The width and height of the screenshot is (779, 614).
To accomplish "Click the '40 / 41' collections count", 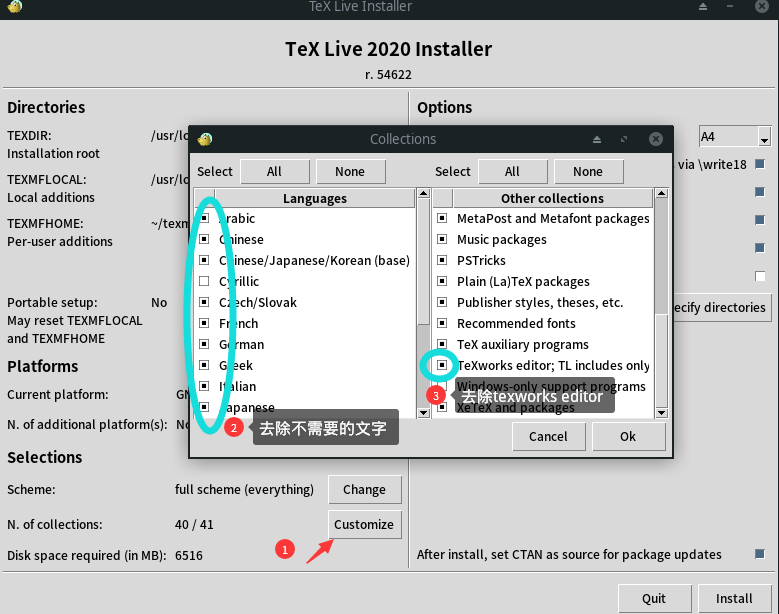I will tap(194, 525).
